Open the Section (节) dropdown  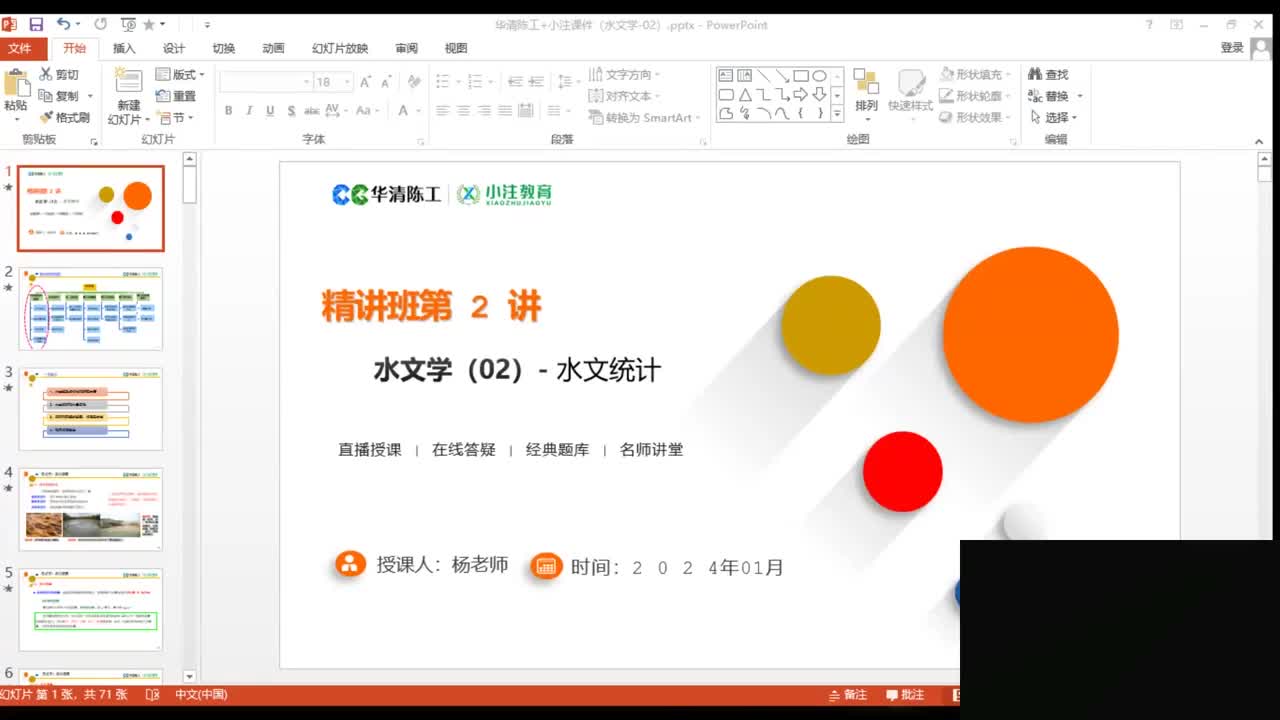click(175, 117)
